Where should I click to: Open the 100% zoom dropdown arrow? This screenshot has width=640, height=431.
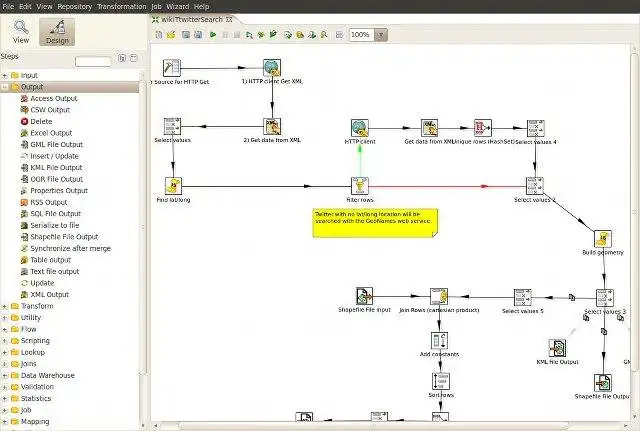click(381, 35)
